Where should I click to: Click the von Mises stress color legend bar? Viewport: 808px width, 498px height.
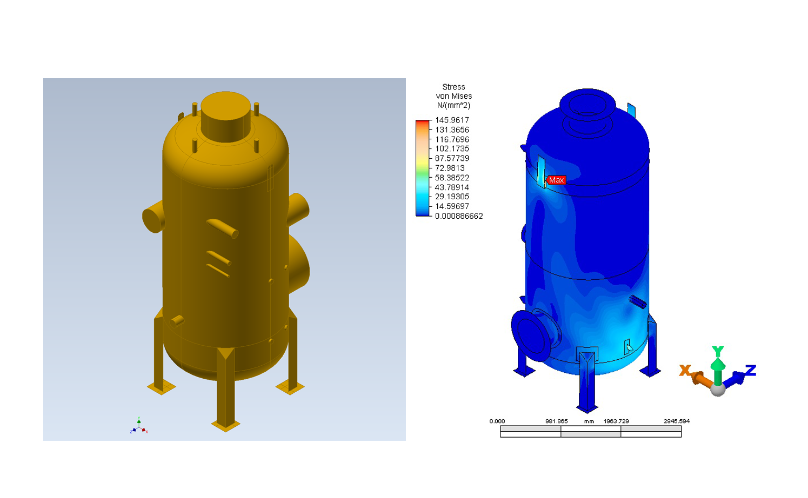click(421, 167)
